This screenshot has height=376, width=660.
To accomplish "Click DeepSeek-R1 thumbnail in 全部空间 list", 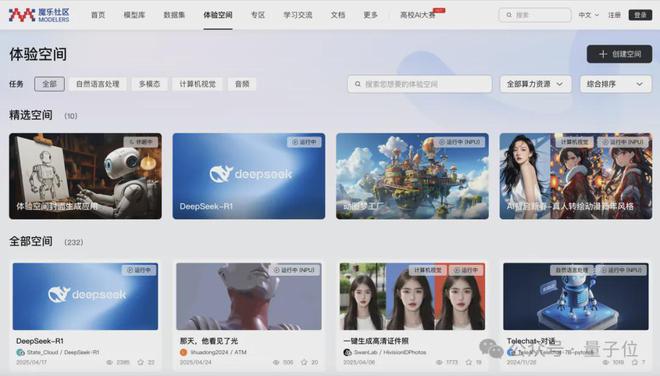I will pos(85,296).
